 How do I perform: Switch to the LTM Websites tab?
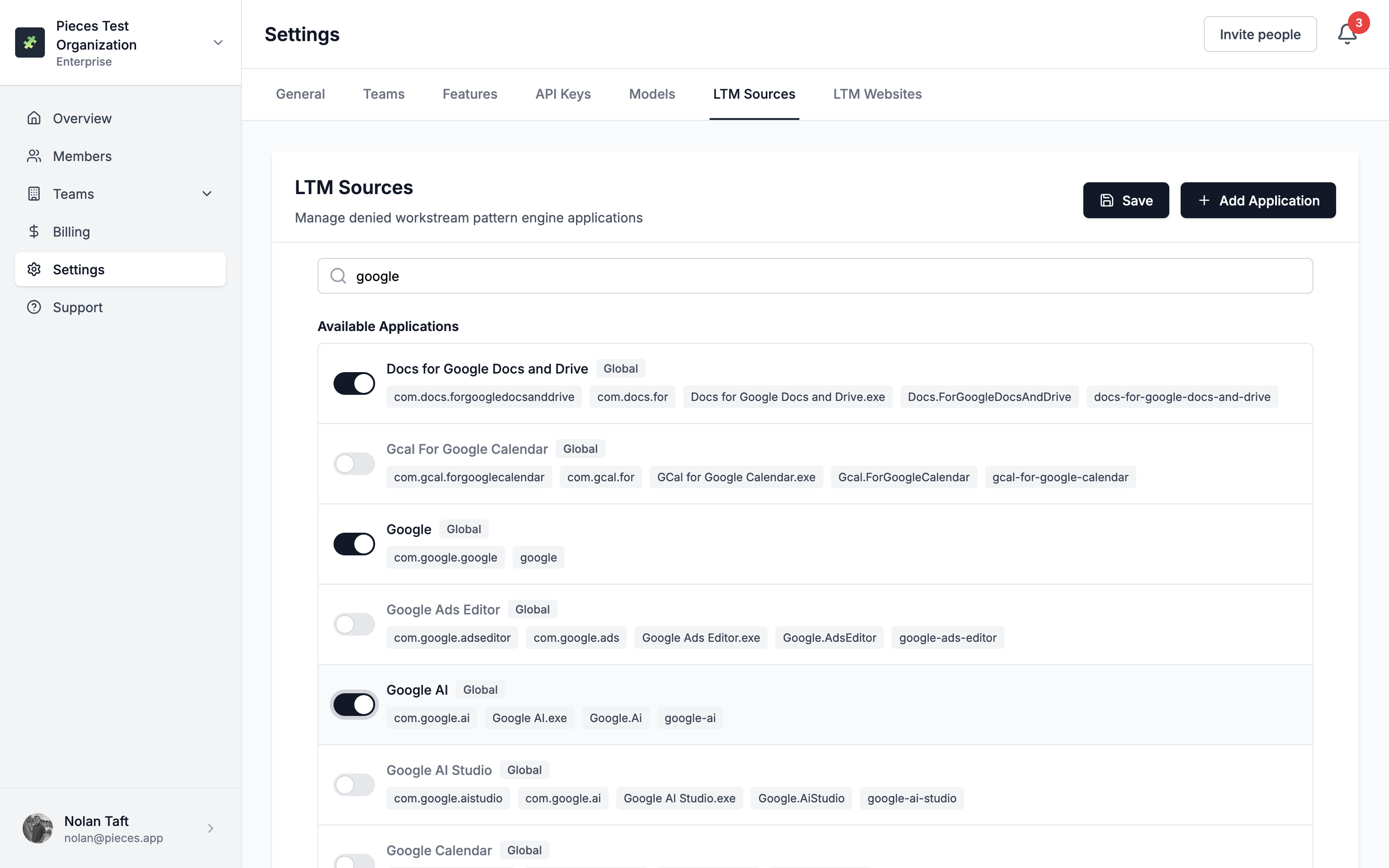tap(877, 94)
